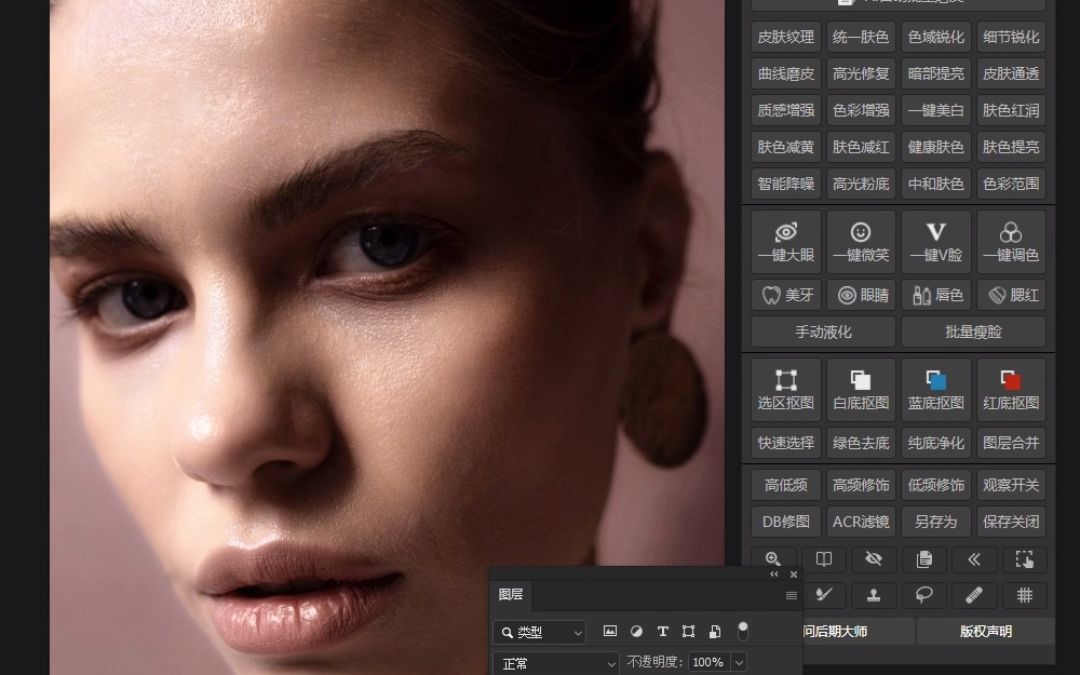Select the 唇色 lip color tool
This screenshot has width=1080, height=675.
pos(936,295)
